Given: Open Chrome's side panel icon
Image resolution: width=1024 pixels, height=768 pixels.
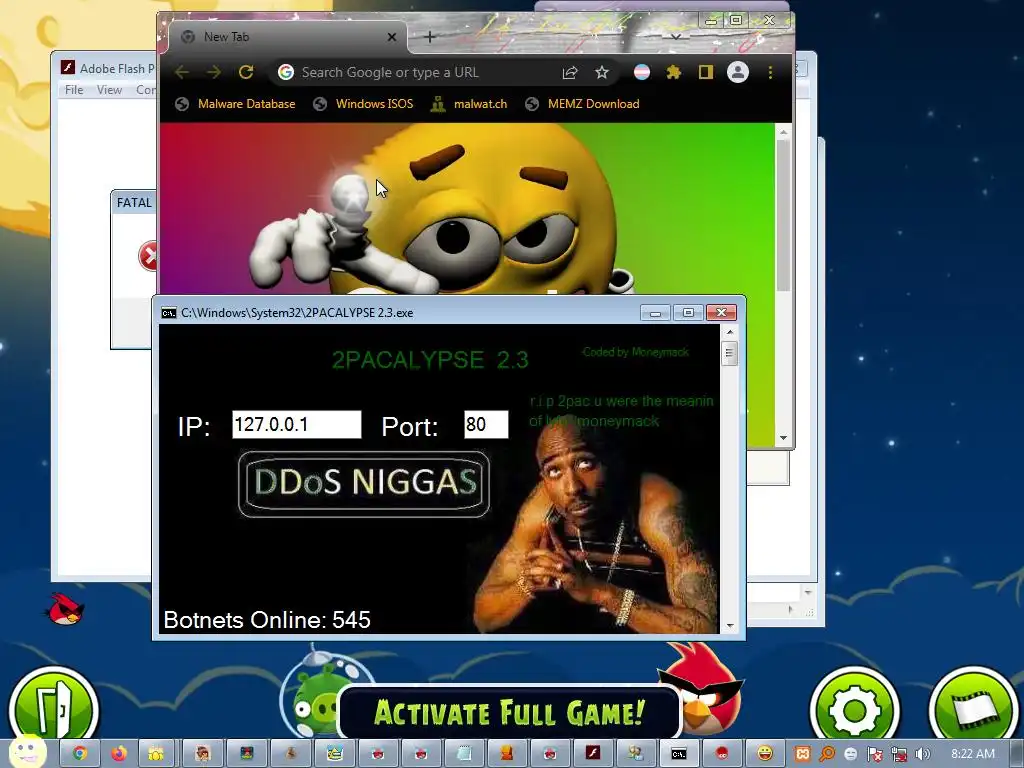Looking at the screenshot, I should coord(705,72).
